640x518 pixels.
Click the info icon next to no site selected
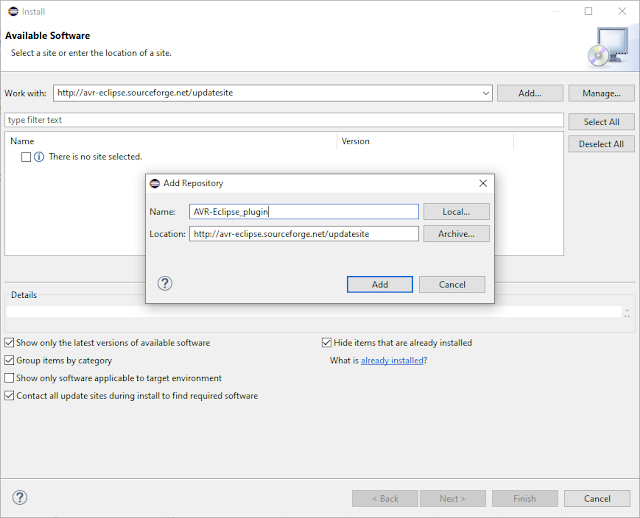(39, 157)
